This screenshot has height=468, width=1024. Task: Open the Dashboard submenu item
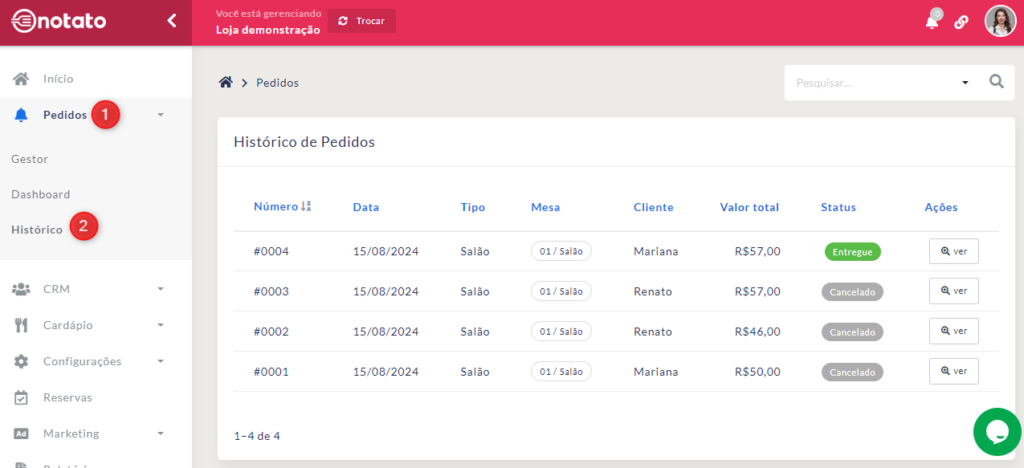pyautogui.click(x=41, y=194)
